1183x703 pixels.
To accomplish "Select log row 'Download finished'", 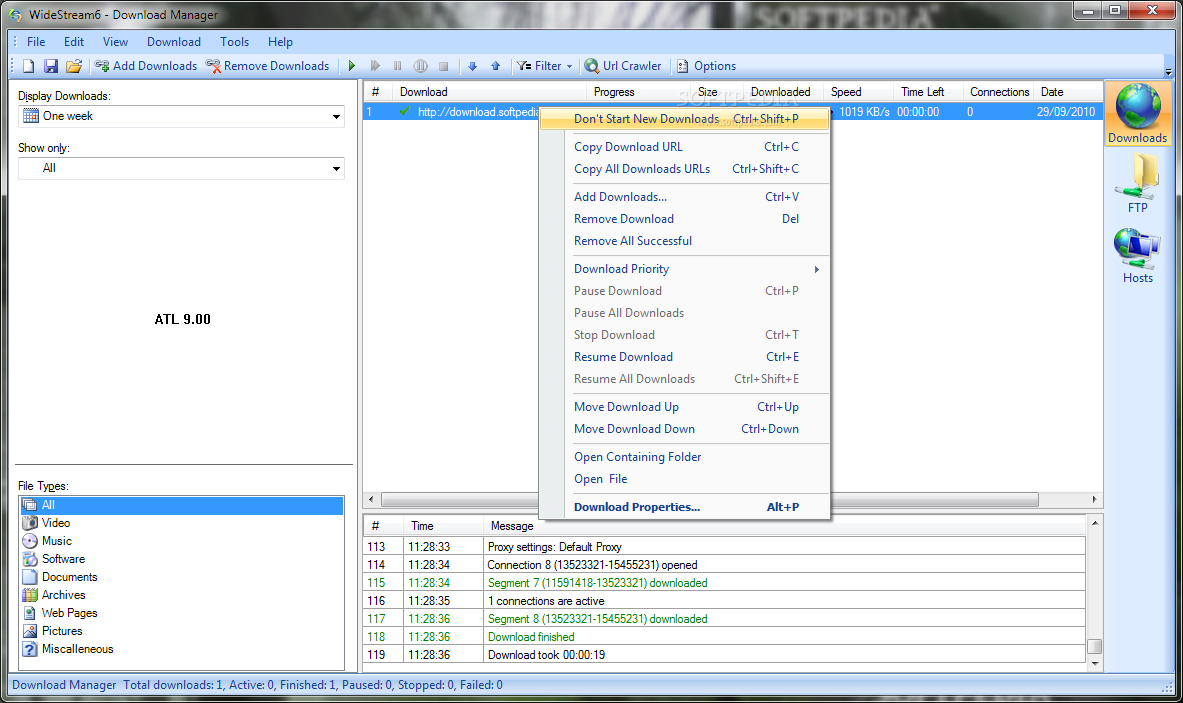I will pos(724,637).
